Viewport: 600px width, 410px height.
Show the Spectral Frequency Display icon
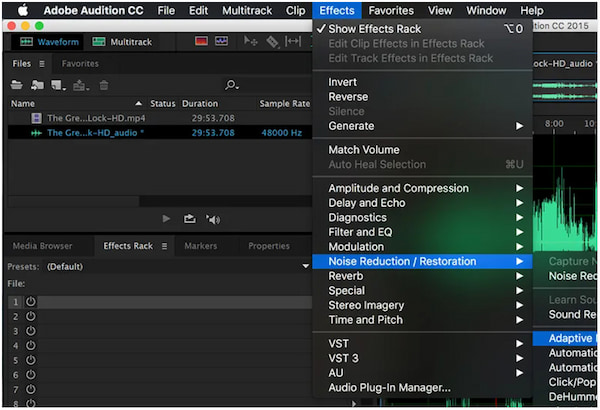(201, 41)
